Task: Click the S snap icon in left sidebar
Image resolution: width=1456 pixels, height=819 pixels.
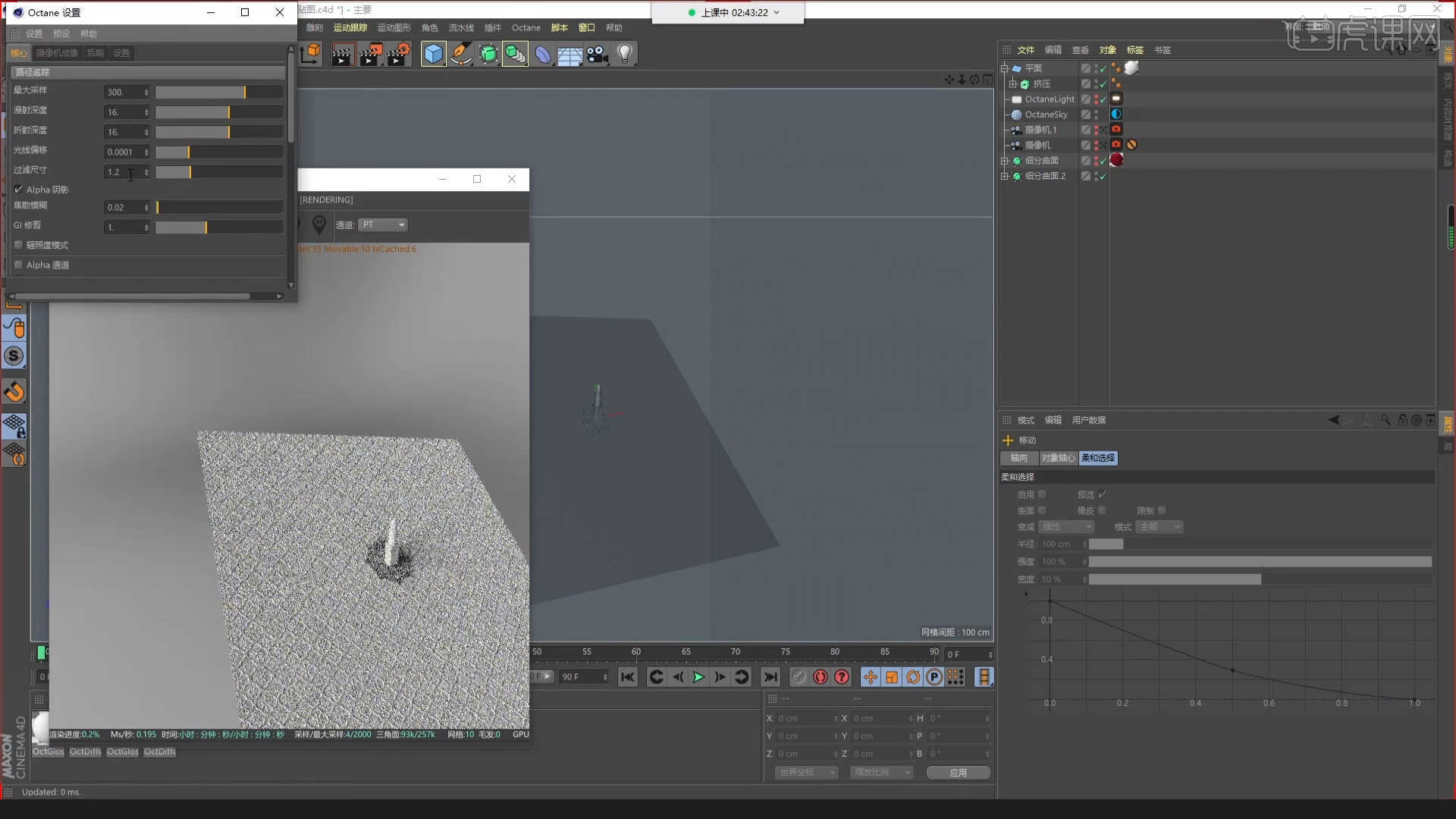Action: tap(14, 356)
